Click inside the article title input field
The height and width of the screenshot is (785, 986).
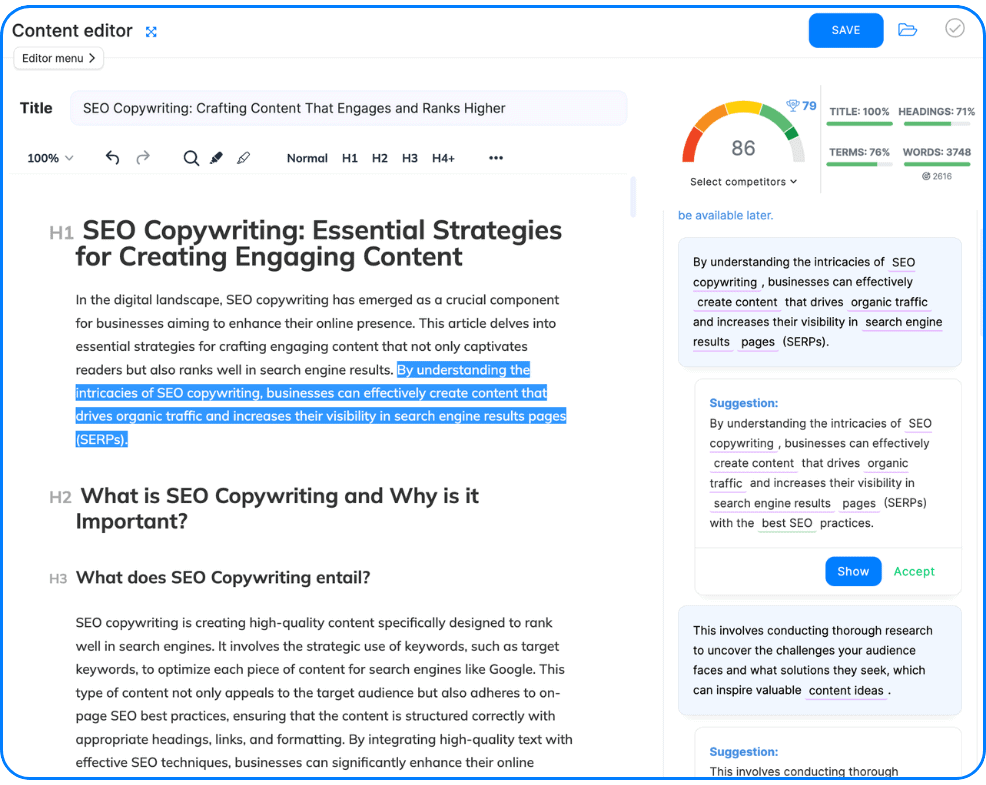click(348, 108)
